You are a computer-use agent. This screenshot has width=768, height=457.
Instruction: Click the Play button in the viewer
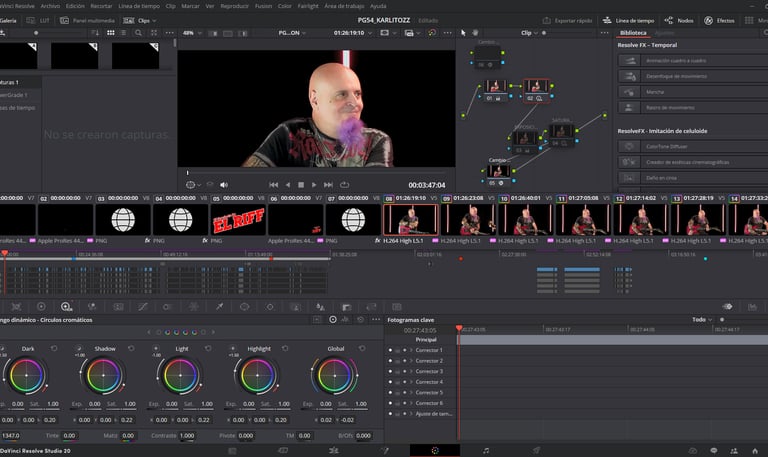[314, 185]
